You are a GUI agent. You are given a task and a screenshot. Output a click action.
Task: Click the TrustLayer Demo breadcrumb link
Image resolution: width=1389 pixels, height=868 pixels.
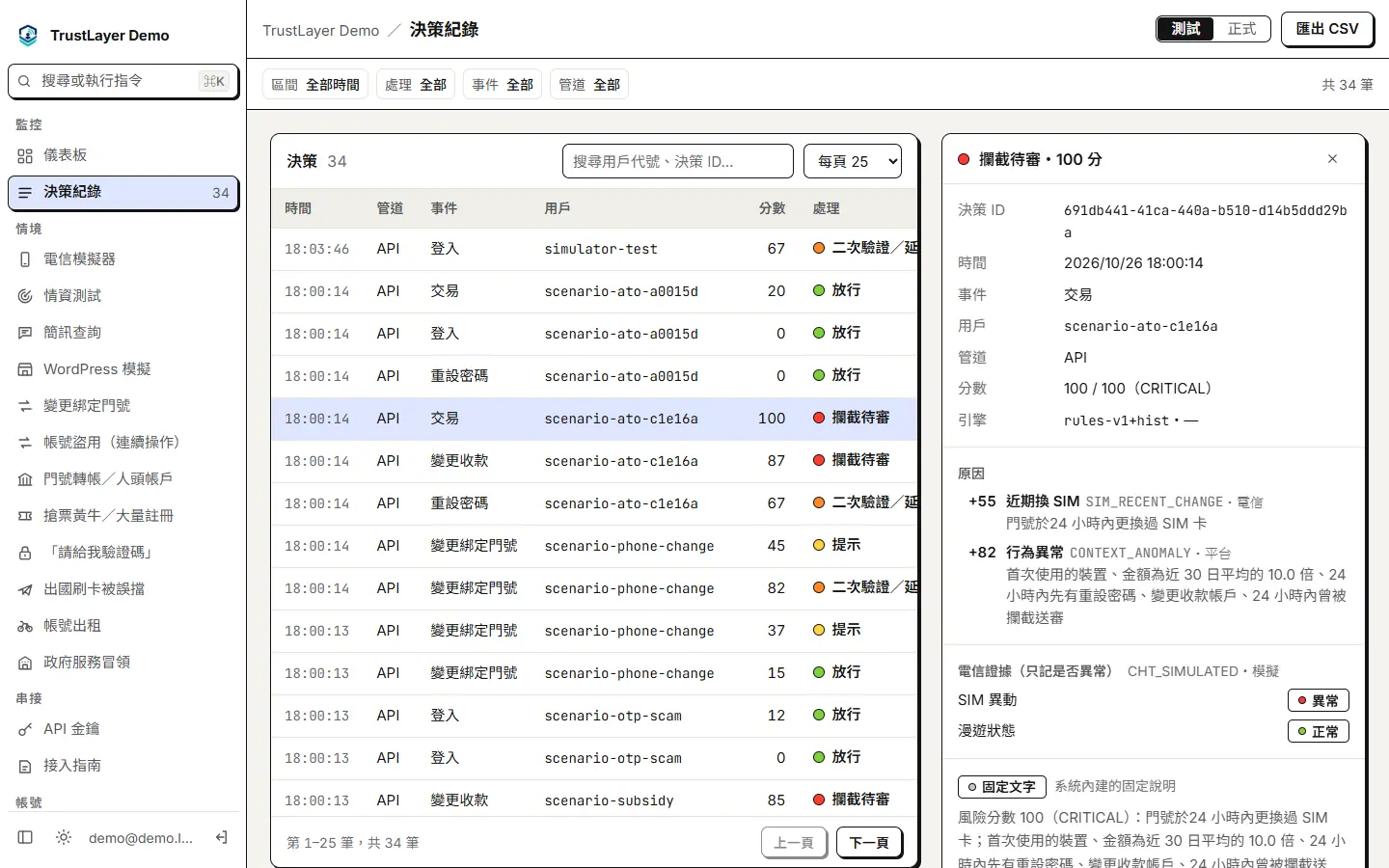click(x=321, y=30)
